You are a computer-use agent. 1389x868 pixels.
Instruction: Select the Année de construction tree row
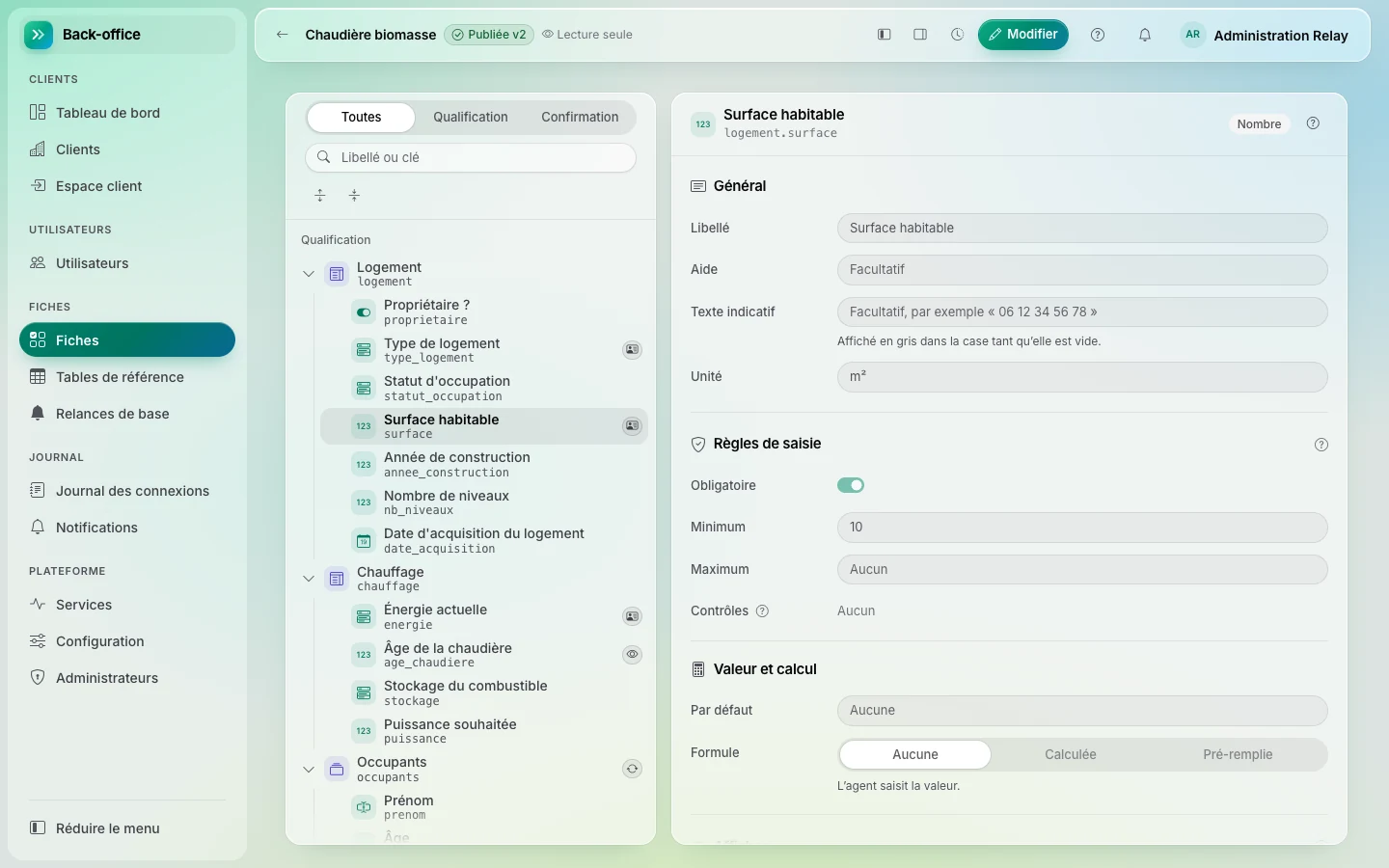tap(483, 464)
